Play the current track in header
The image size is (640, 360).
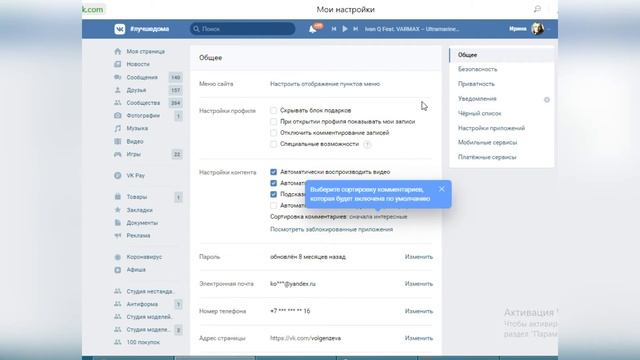pyautogui.click(x=345, y=29)
